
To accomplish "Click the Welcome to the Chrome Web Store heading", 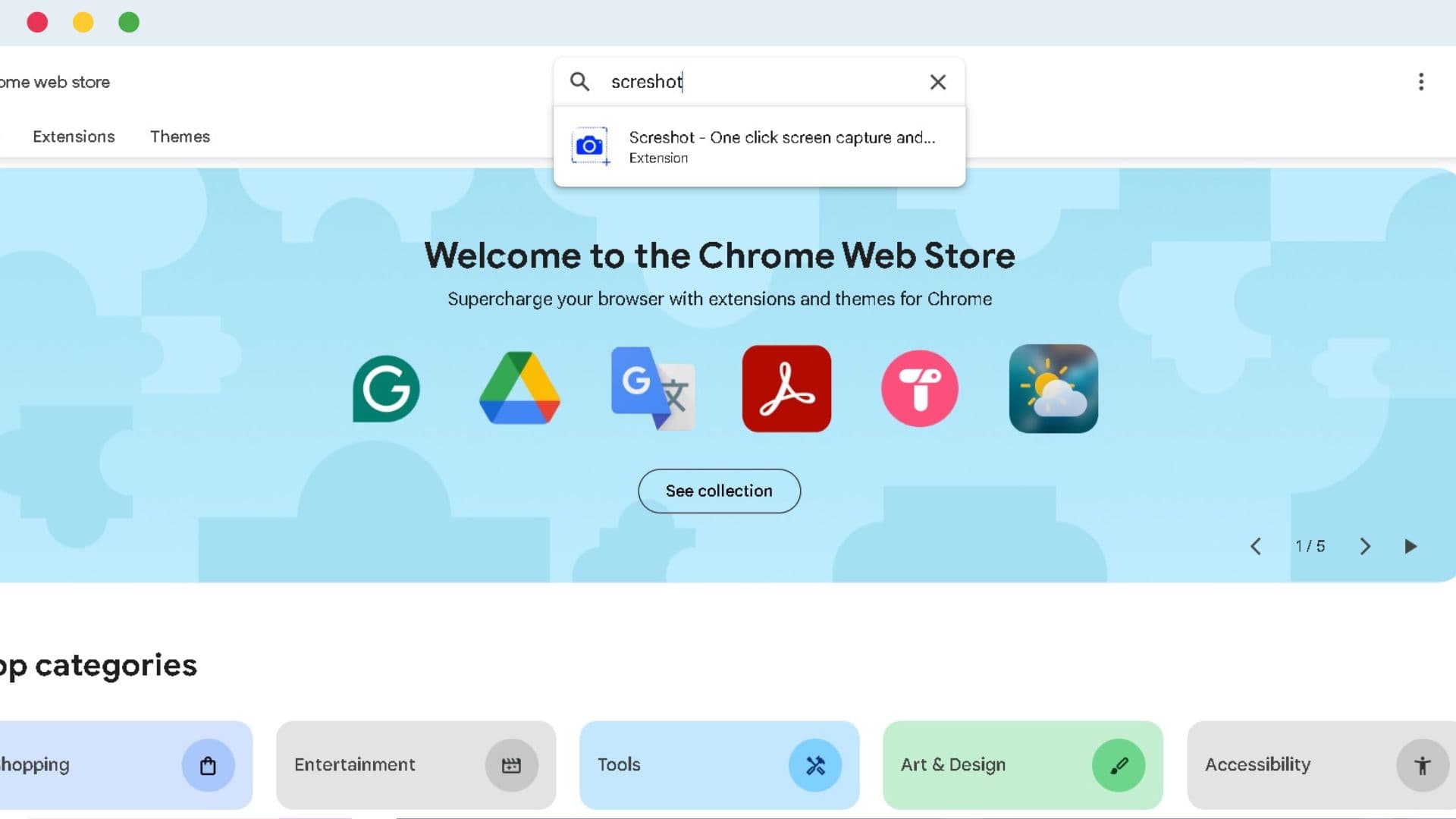I will coord(720,256).
